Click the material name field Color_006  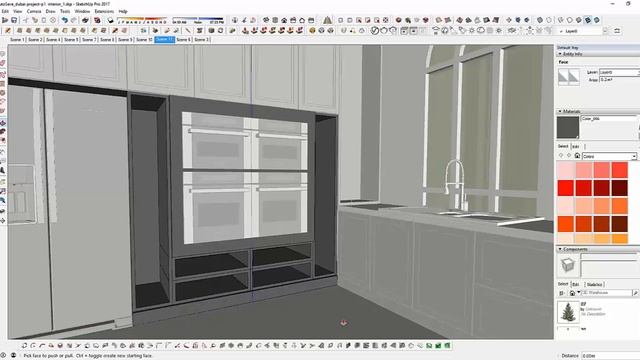pyautogui.click(x=608, y=119)
